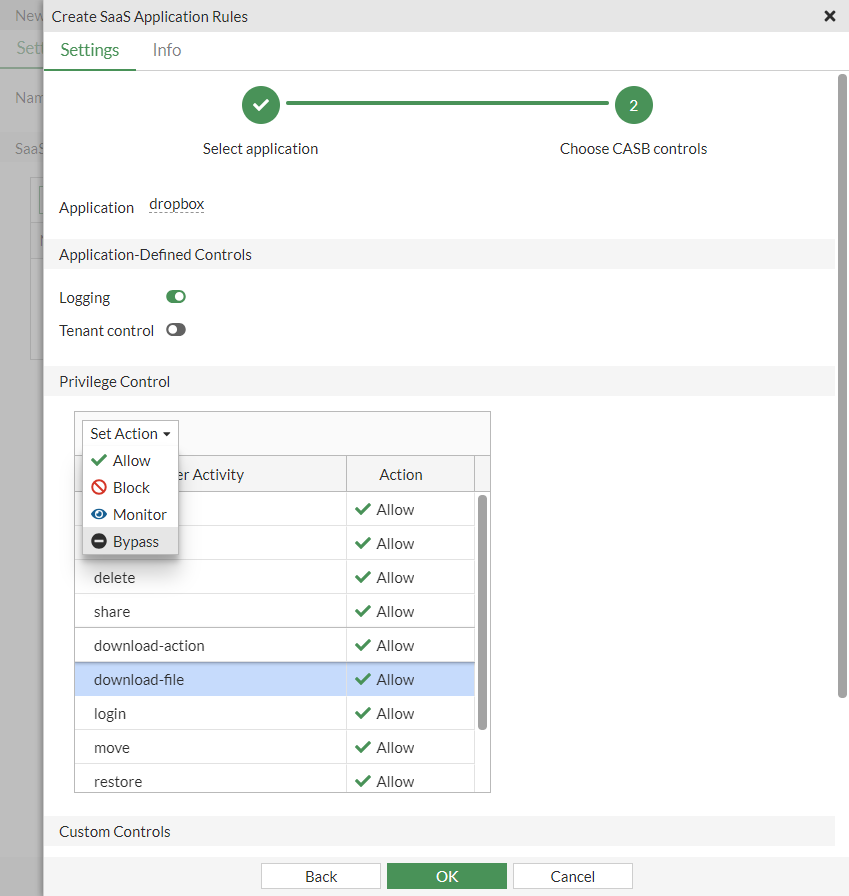Image resolution: width=849 pixels, height=896 pixels.
Task: Switch to the Info tab
Action: click(167, 50)
